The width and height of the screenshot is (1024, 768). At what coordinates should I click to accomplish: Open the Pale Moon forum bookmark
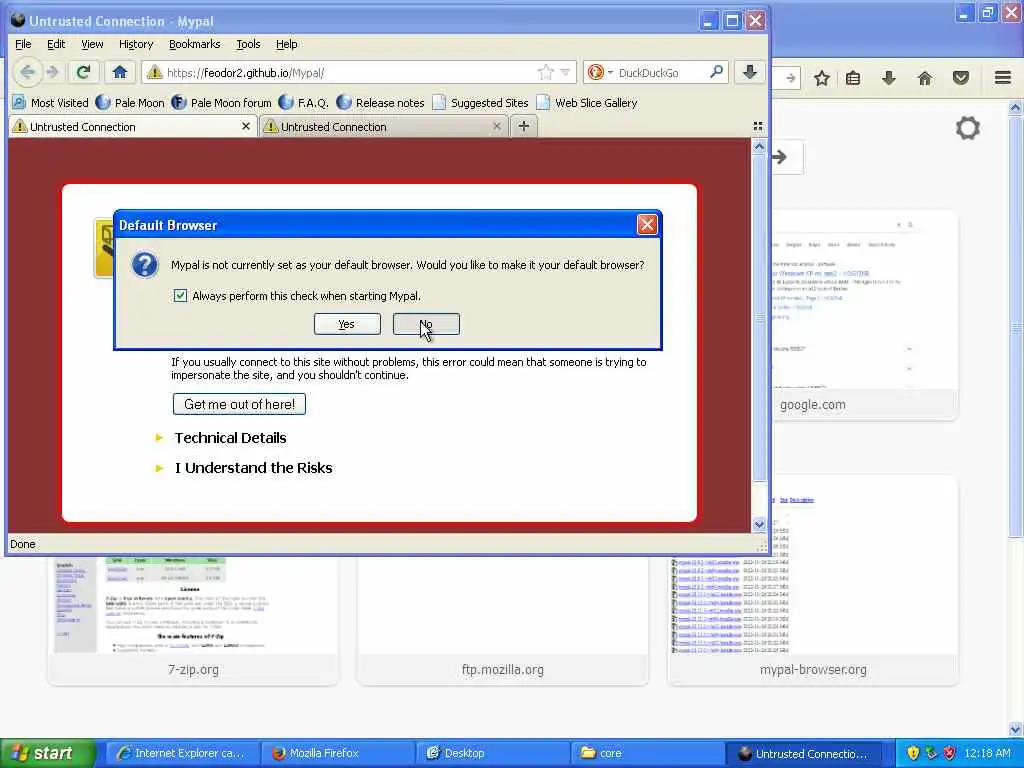(x=221, y=103)
